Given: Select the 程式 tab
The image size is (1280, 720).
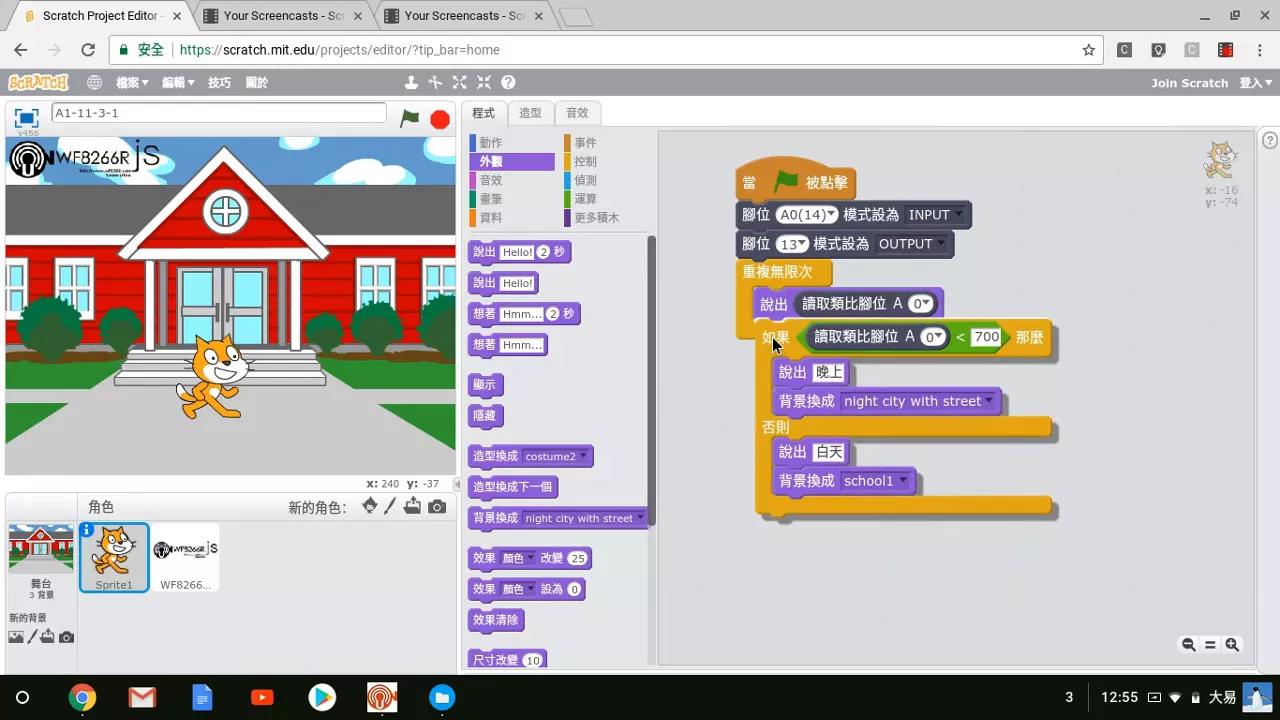Looking at the screenshot, I should (484, 113).
